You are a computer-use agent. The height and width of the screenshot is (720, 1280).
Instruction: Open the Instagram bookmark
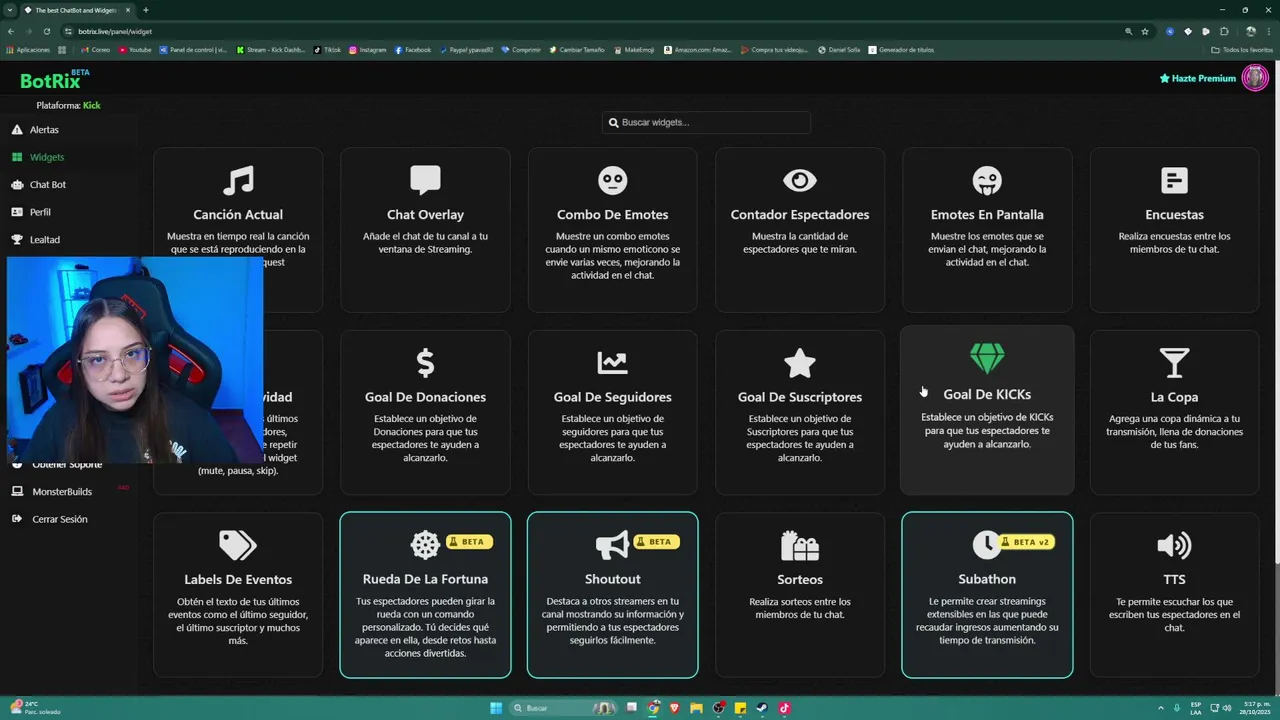click(368, 50)
